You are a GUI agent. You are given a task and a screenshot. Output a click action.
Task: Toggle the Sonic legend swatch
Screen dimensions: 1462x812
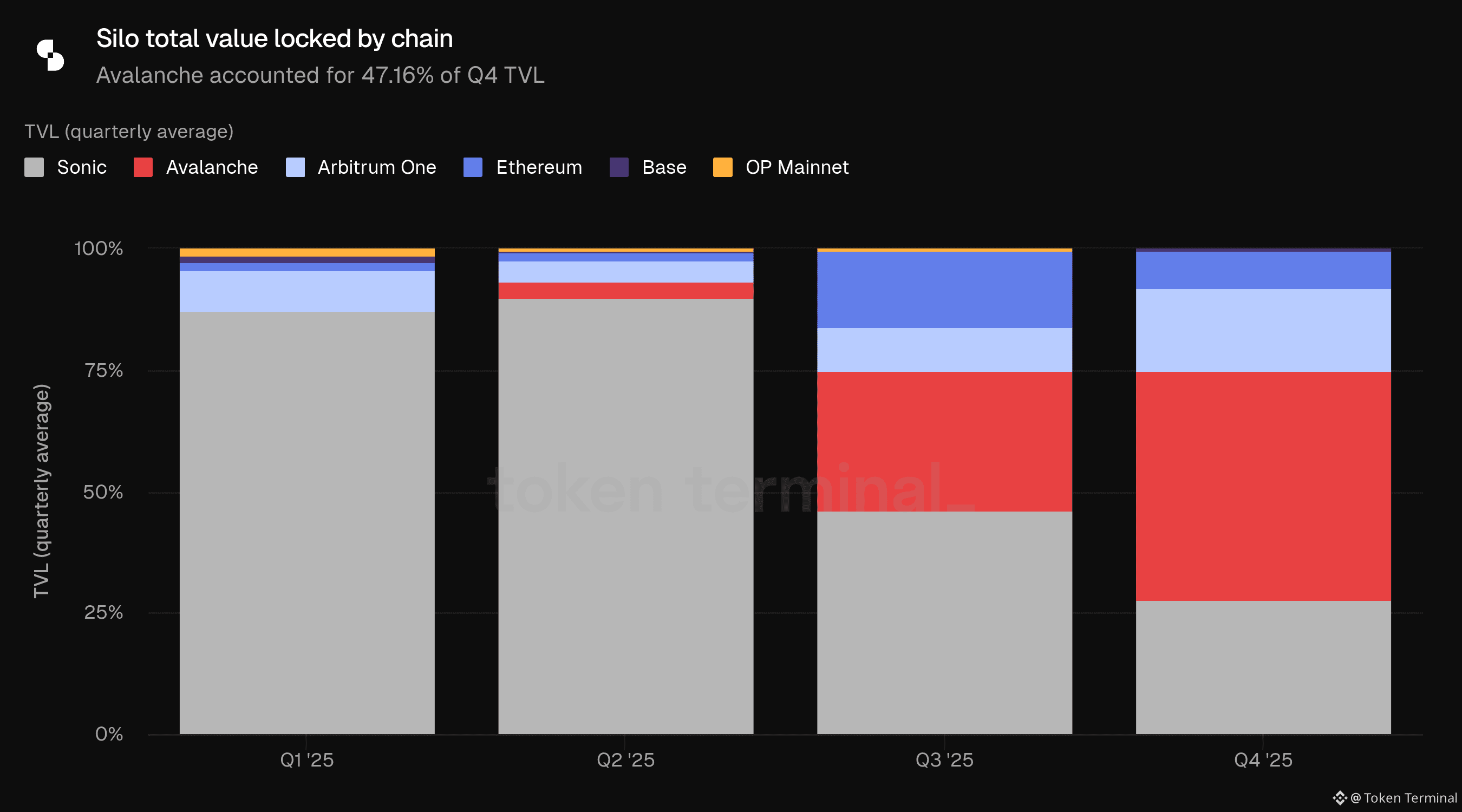pyautogui.click(x=34, y=167)
